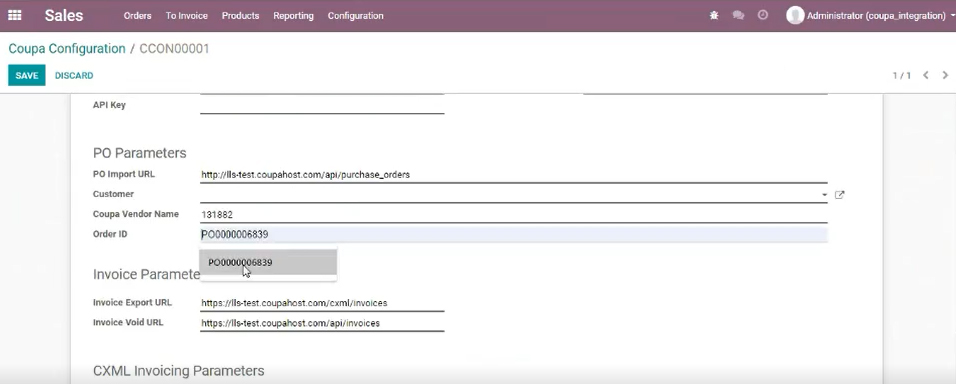Open the conversations chat icon
The width and height of the screenshot is (956, 384).
coord(738,16)
